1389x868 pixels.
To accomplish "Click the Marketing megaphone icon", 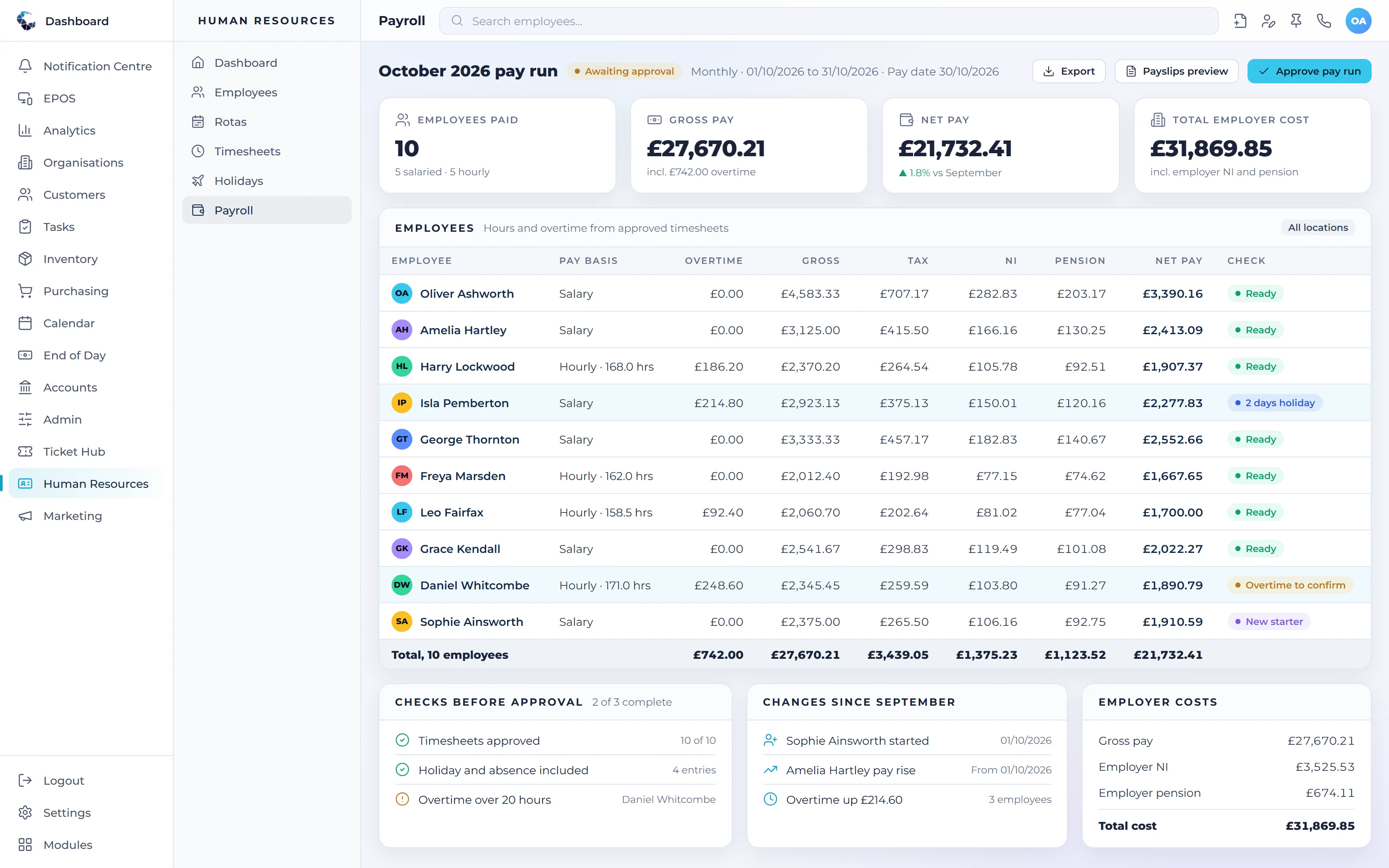I will pos(25,516).
